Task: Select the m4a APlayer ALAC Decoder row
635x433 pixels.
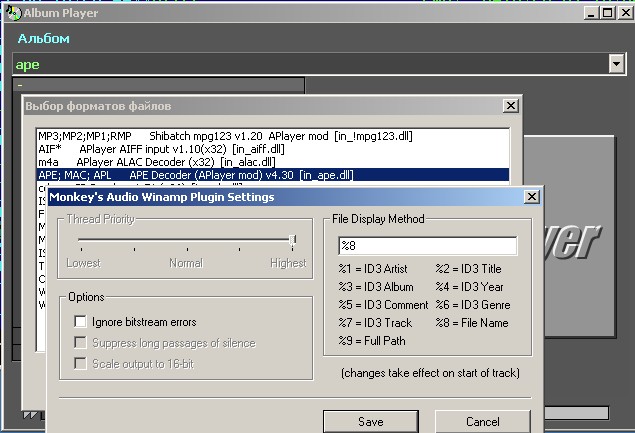Action: tap(273, 162)
